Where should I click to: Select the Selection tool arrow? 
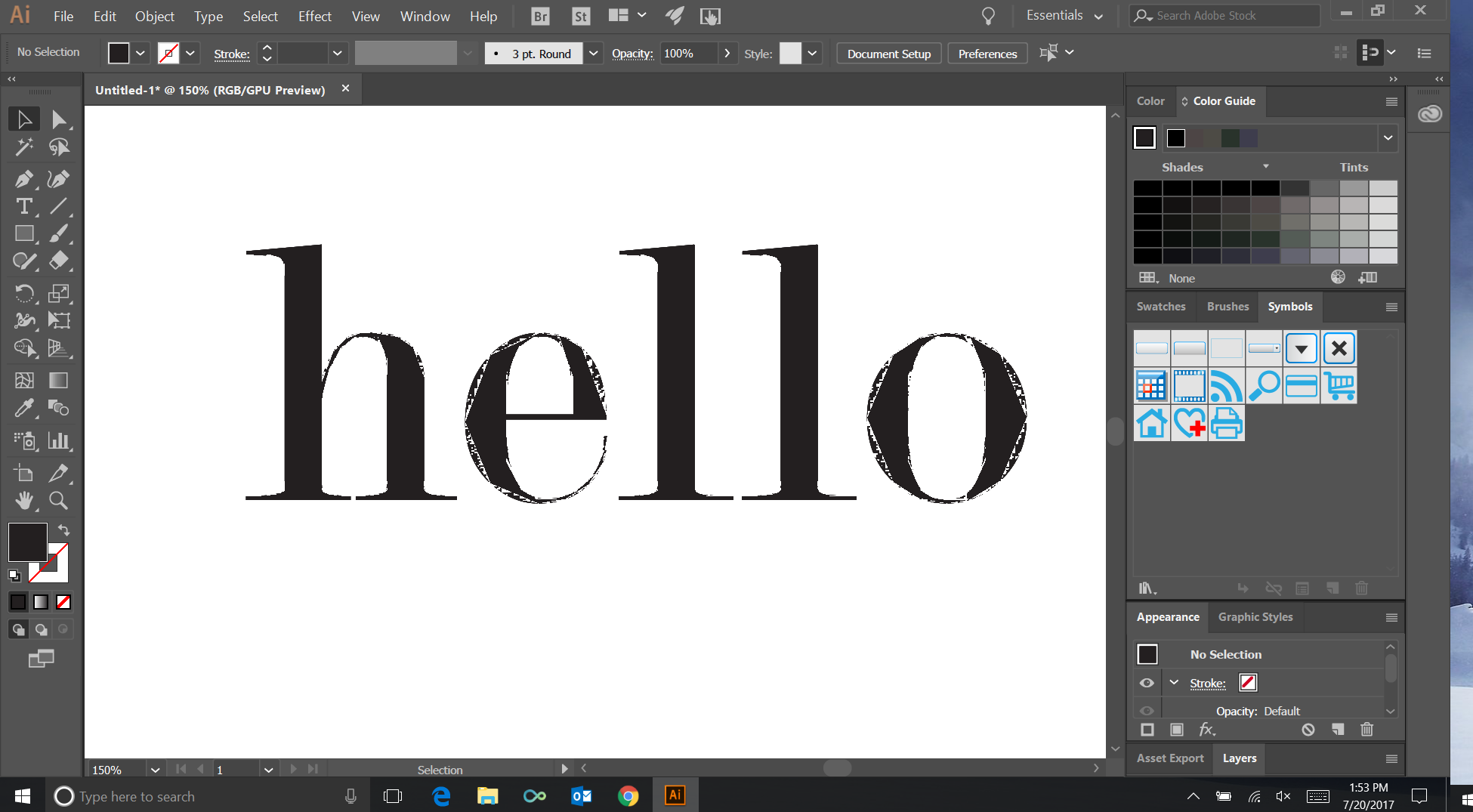pyautogui.click(x=24, y=119)
